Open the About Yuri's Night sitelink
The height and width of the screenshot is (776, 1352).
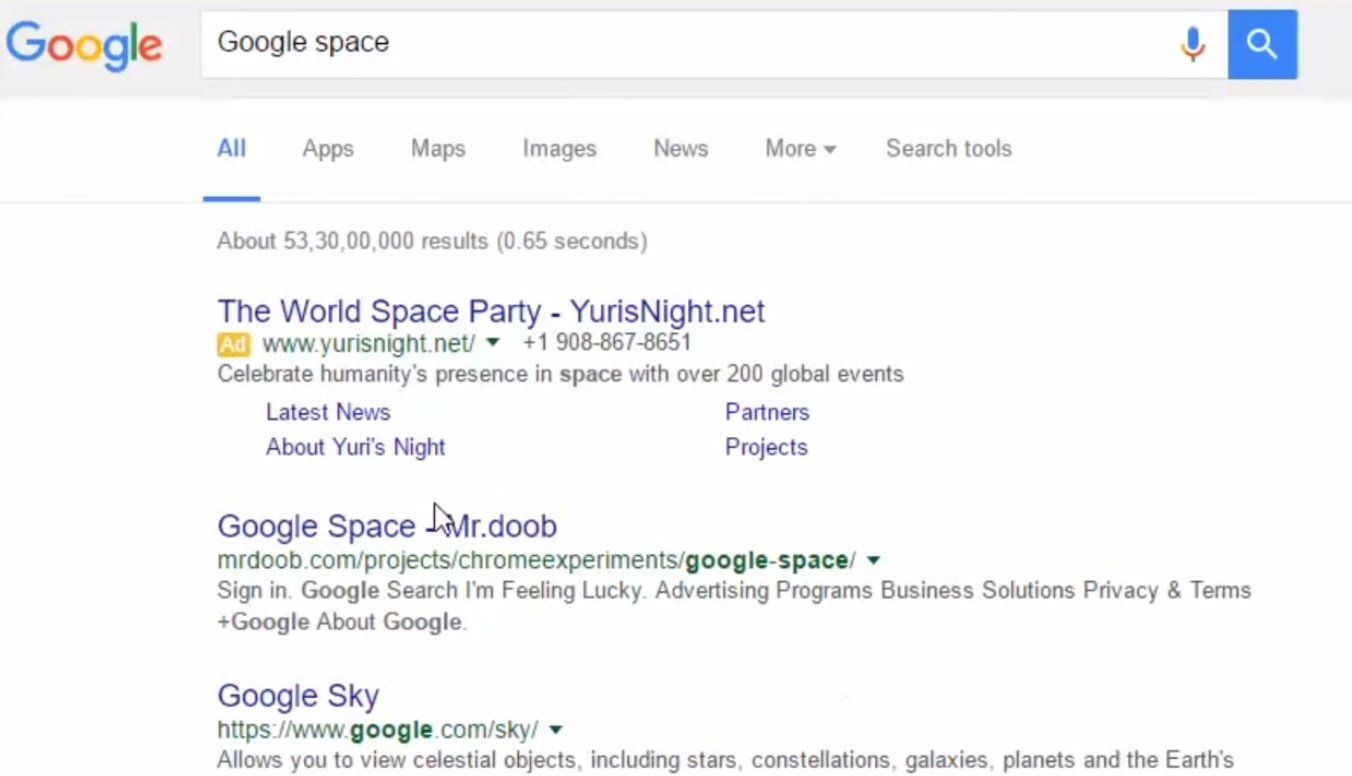pyautogui.click(x=355, y=447)
